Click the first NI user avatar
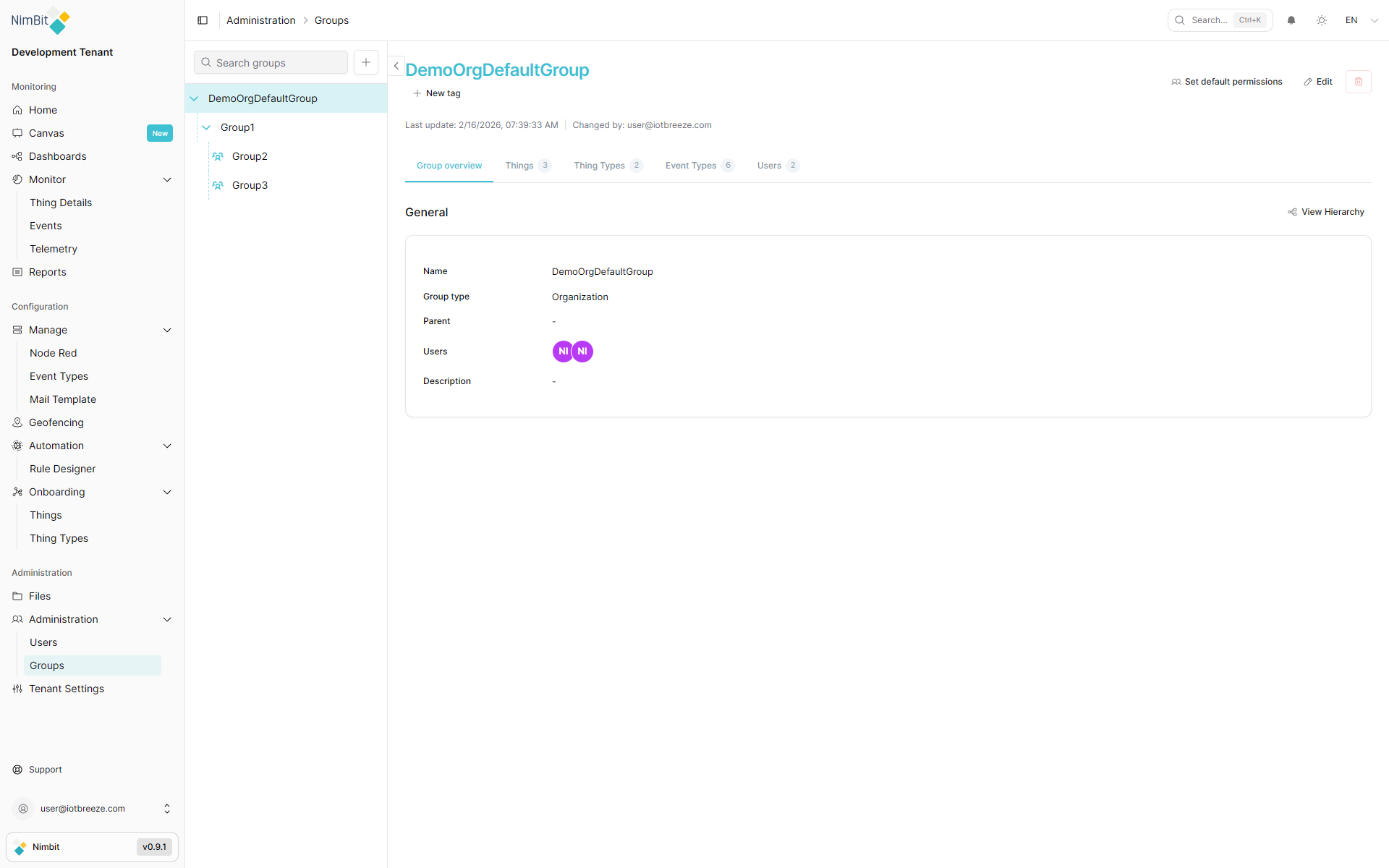 point(562,352)
